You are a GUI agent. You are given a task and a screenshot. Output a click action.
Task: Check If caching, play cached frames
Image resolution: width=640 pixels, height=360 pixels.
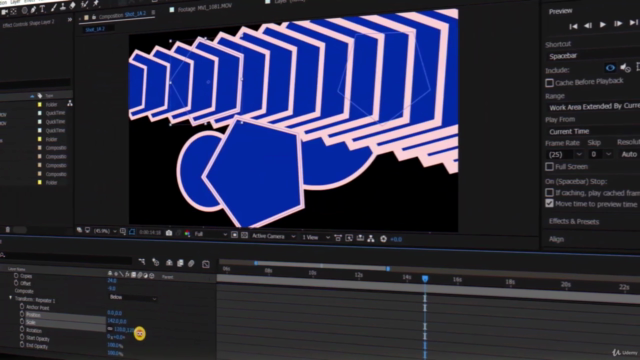[x=549, y=193]
